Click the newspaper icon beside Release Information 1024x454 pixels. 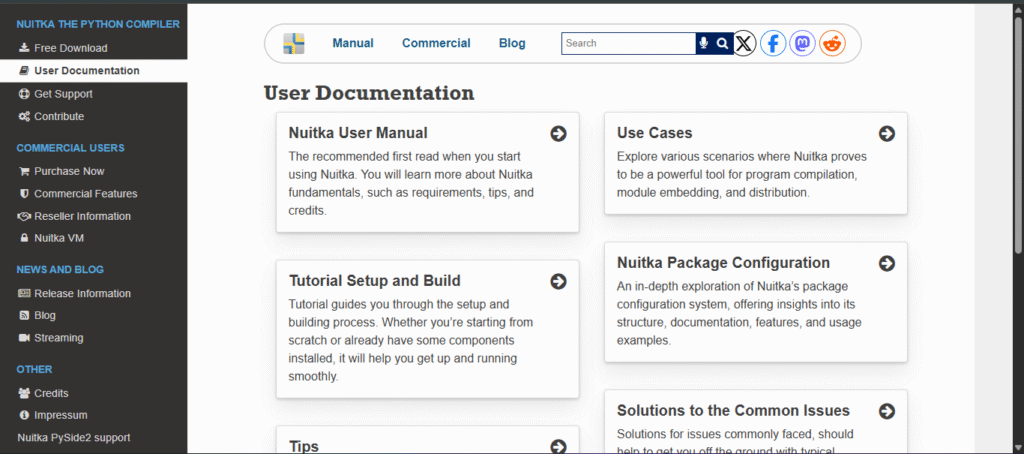click(24, 293)
